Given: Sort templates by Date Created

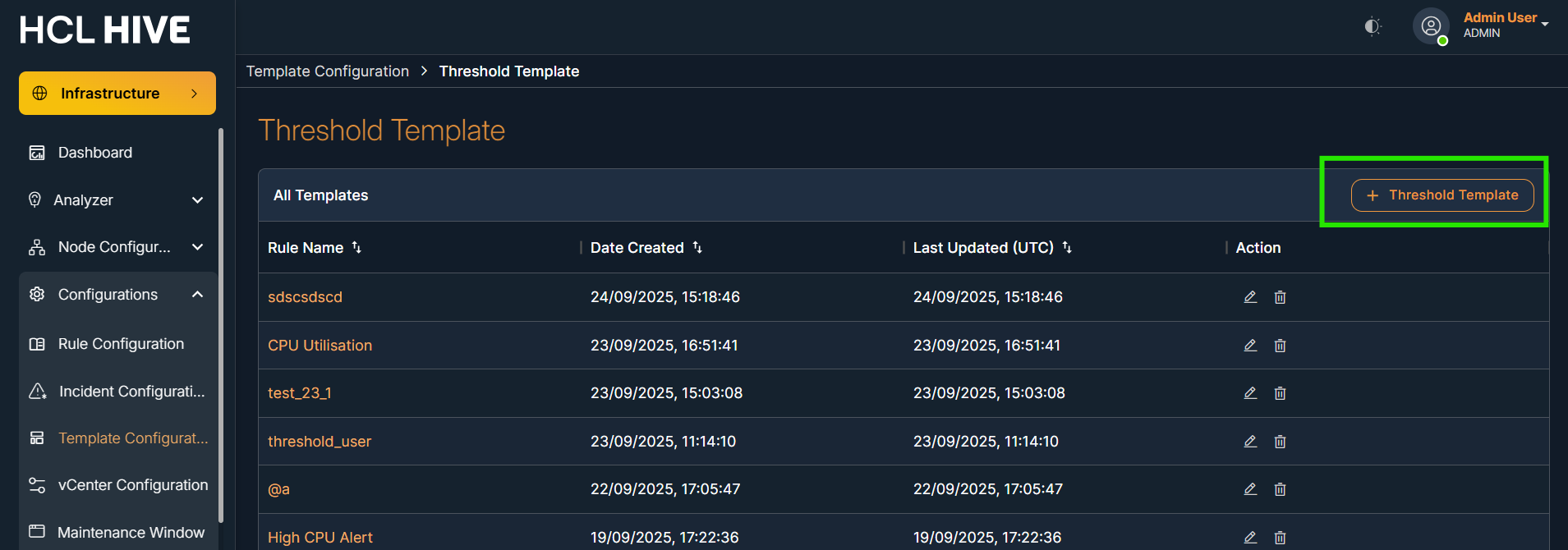Looking at the screenshot, I should click(697, 247).
